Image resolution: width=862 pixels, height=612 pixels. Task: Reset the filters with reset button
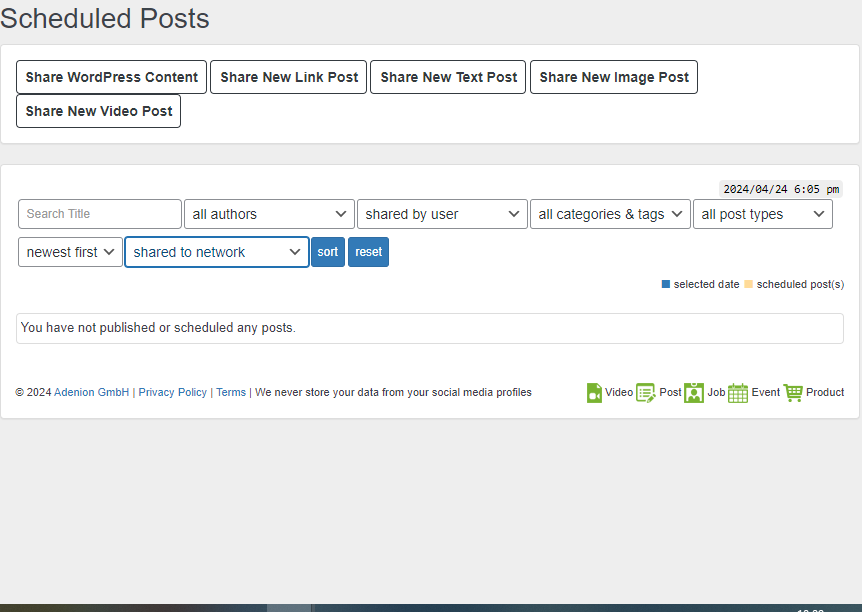tap(368, 252)
